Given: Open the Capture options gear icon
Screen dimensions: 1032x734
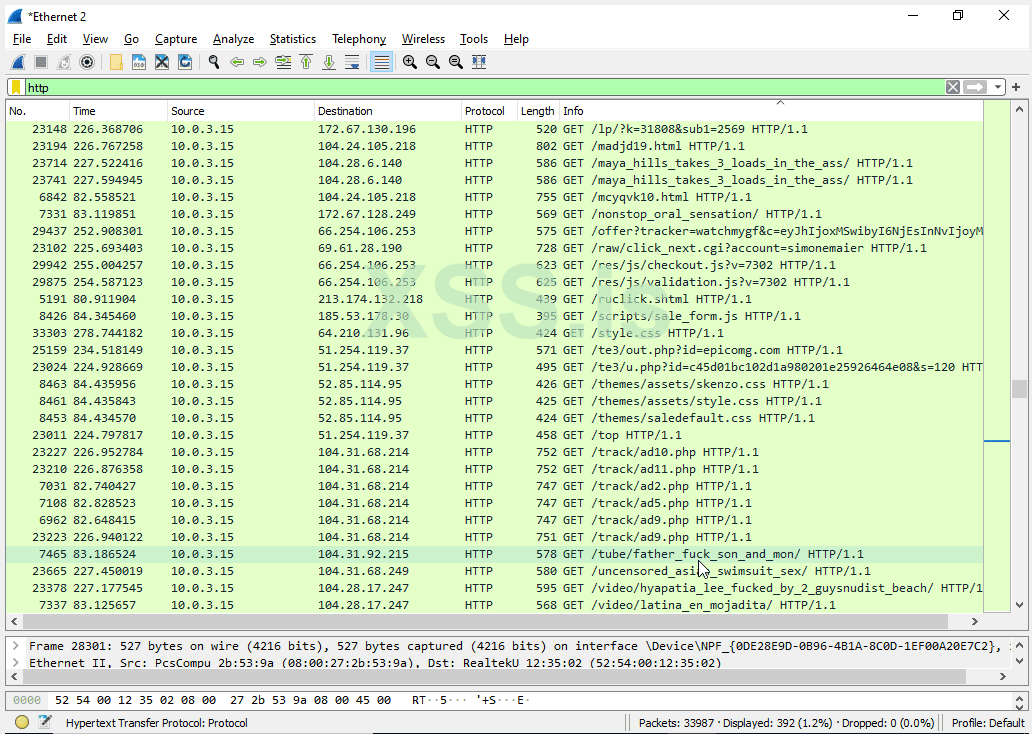Looking at the screenshot, I should [x=86, y=62].
